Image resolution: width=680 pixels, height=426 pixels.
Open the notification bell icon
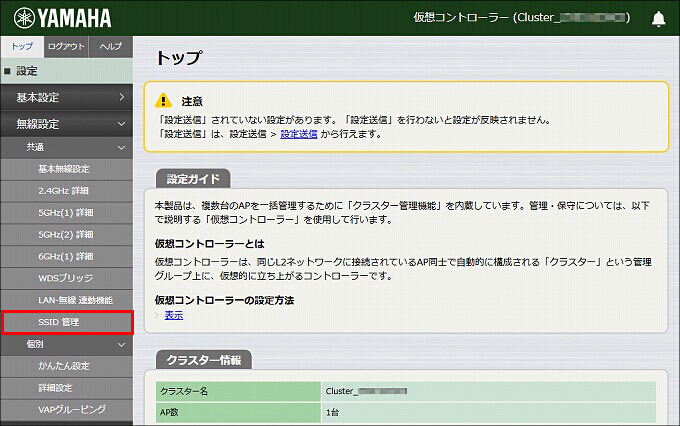pyautogui.click(x=658, y=19)
